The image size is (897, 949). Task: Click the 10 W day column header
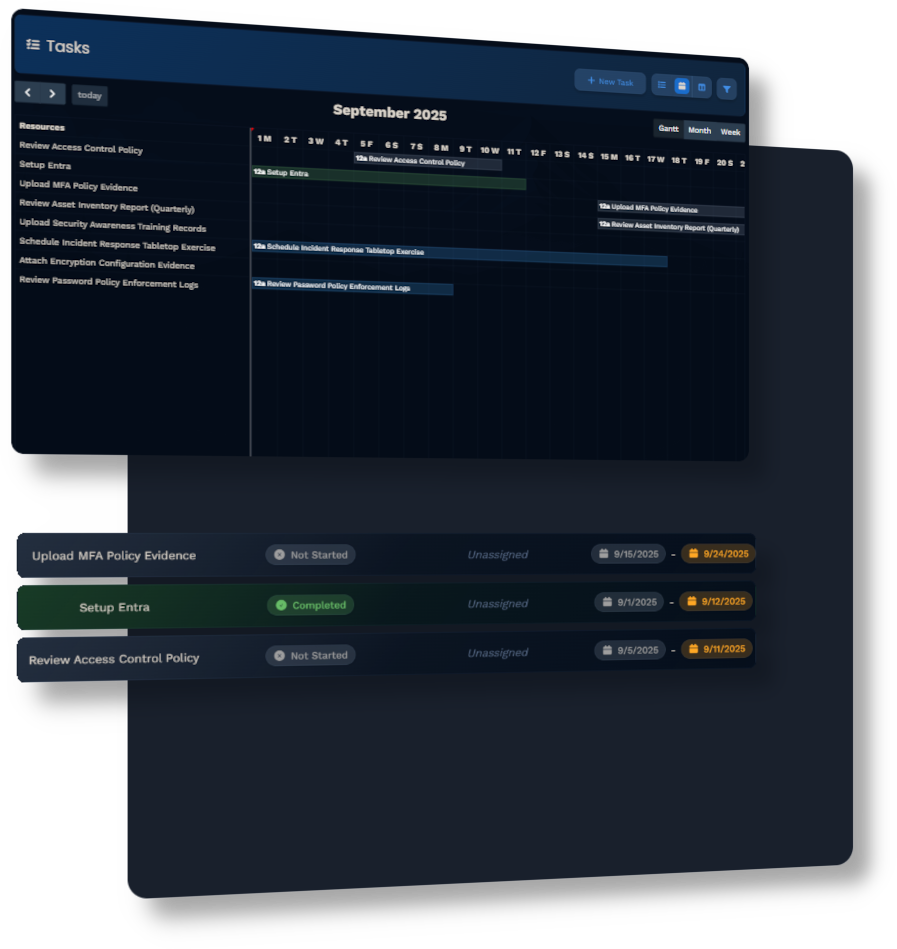[x=490, y=149]
